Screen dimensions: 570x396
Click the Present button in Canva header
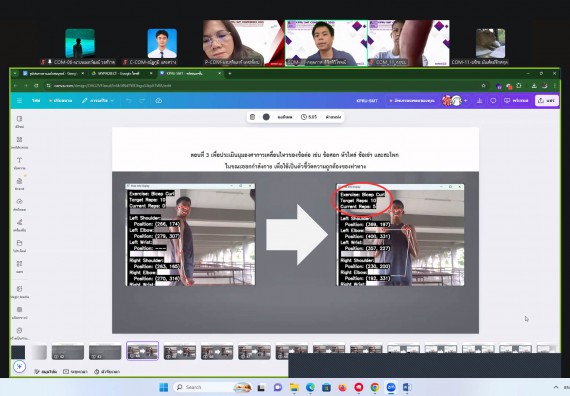tap(516, 100)
